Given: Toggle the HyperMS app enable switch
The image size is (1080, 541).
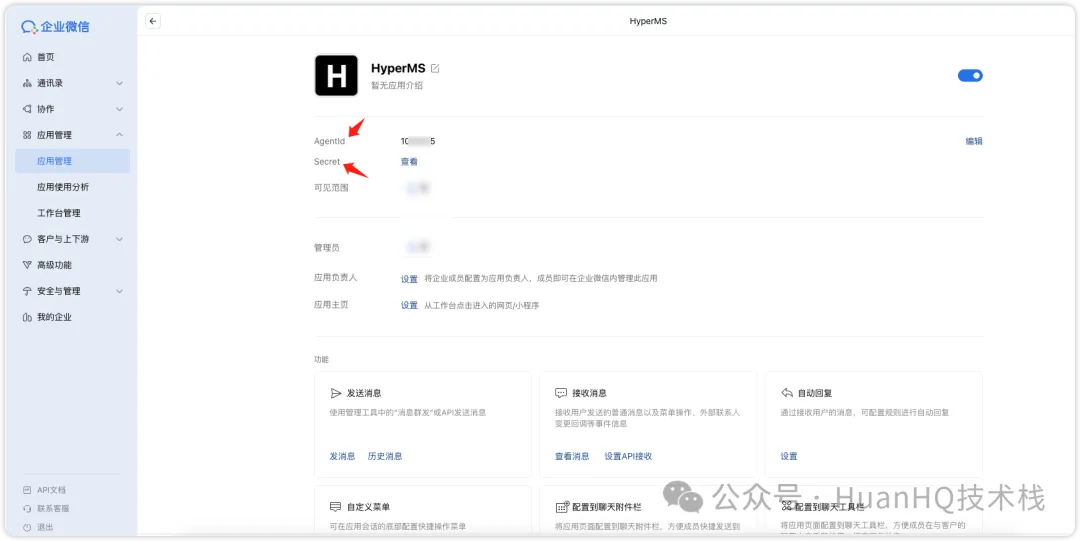Looking at the screenshot, I should tap(970, 75).
